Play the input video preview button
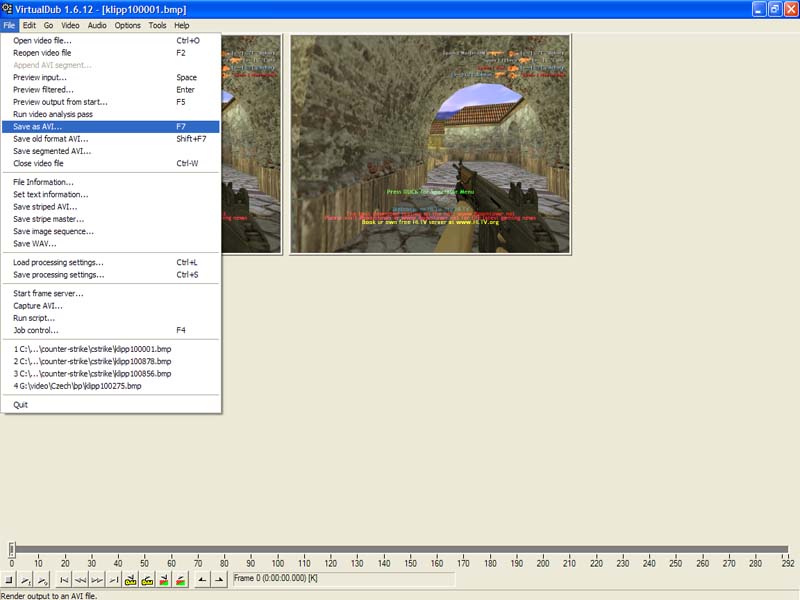Viewport: 800px width, 600px height. (x=26, y=580)
